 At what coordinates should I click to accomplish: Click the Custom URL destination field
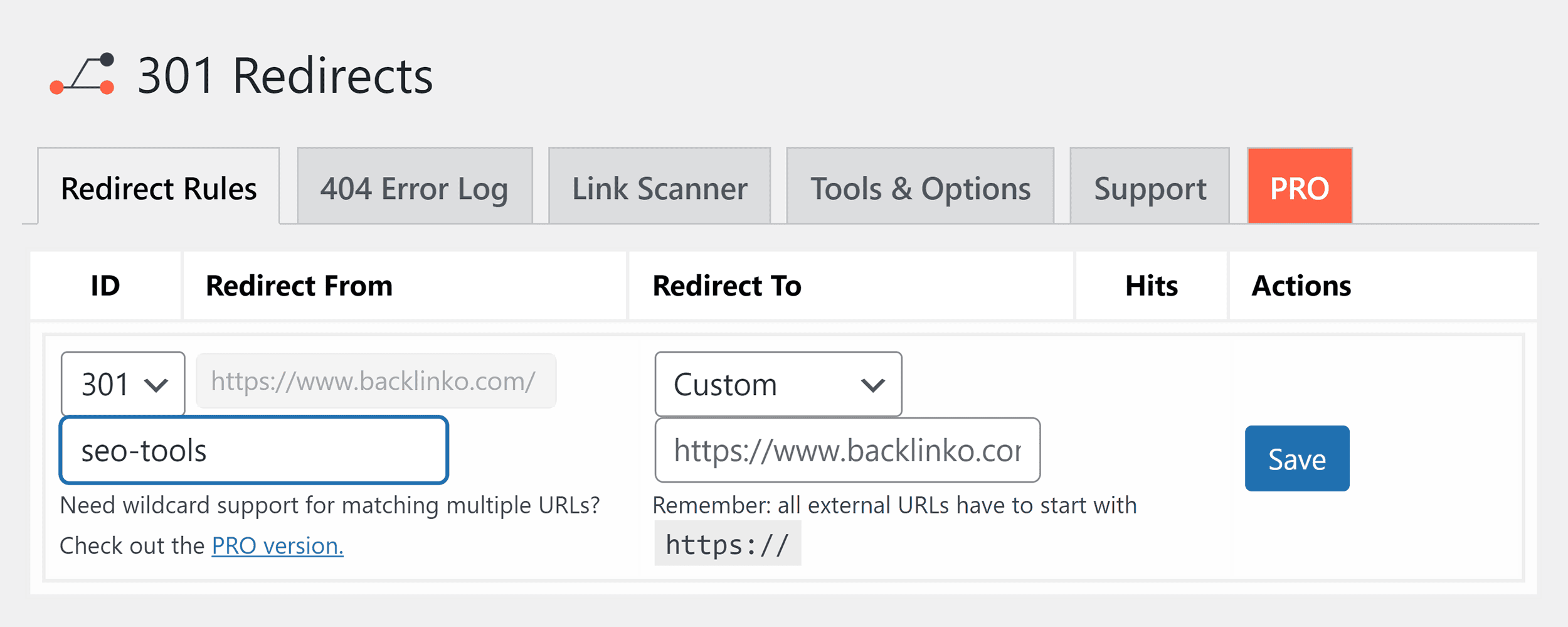847,449
